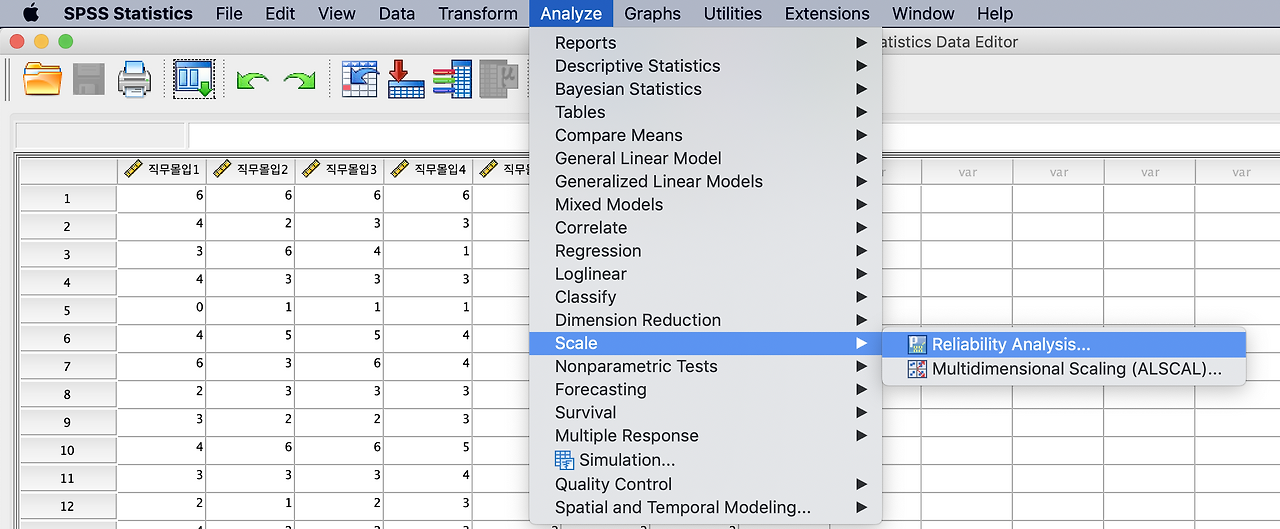1280x529 pixels.
Task: Expand Bayesian Statistics submenu
Action: (705, 89)
